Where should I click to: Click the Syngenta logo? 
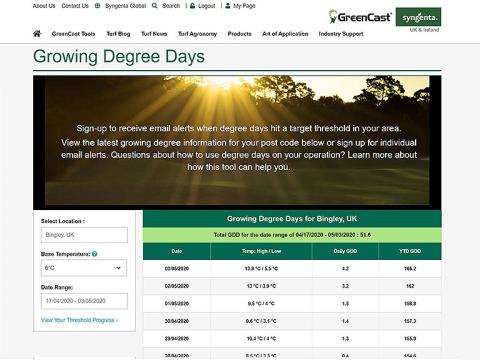418,17
